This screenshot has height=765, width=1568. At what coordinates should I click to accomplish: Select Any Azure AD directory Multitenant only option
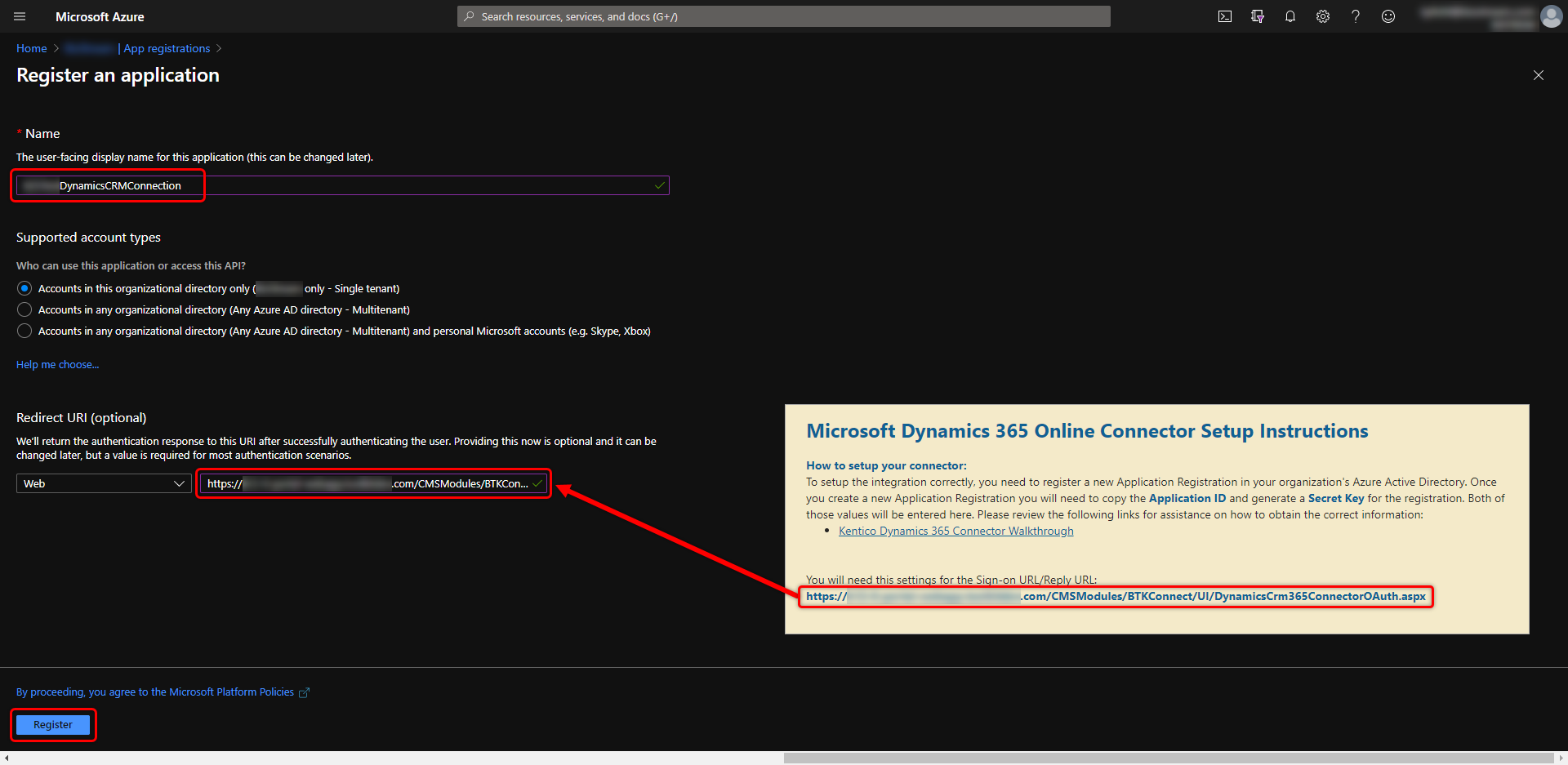[x=24, y=309]
